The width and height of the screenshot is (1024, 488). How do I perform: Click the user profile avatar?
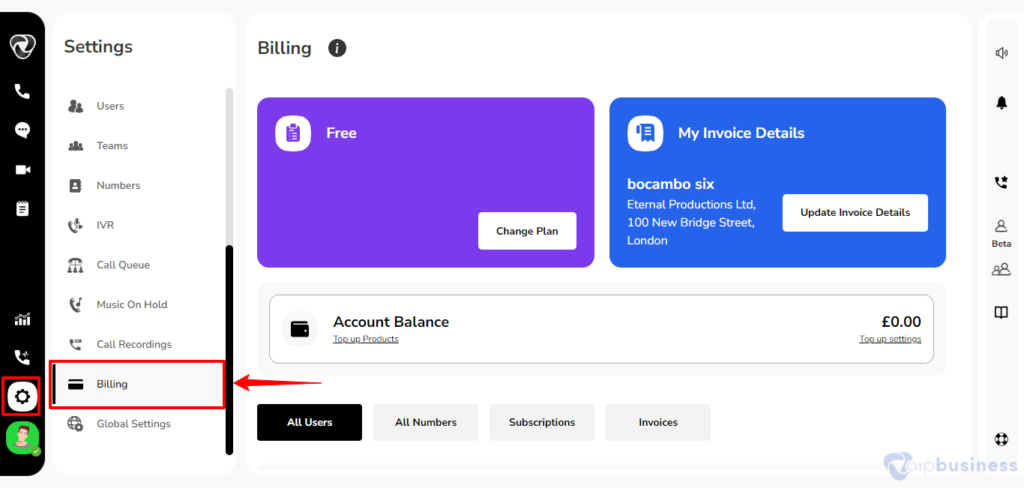(22, 438)
